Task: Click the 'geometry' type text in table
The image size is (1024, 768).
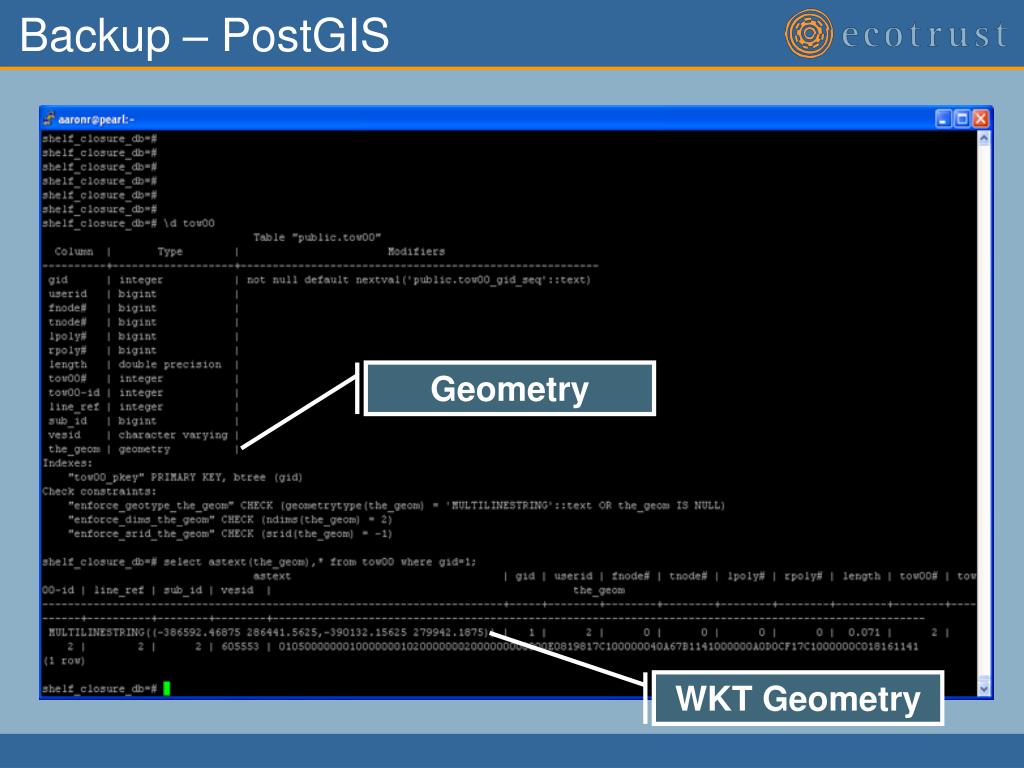Action: [144, 449]
